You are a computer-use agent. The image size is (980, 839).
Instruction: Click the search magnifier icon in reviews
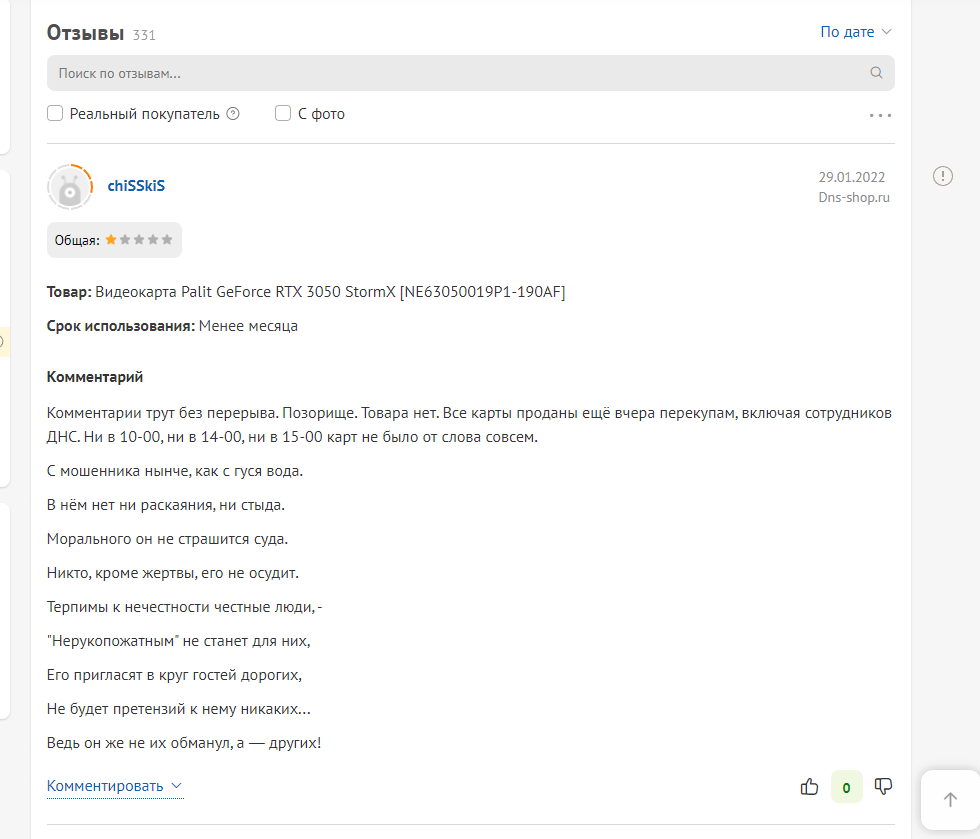876,73
